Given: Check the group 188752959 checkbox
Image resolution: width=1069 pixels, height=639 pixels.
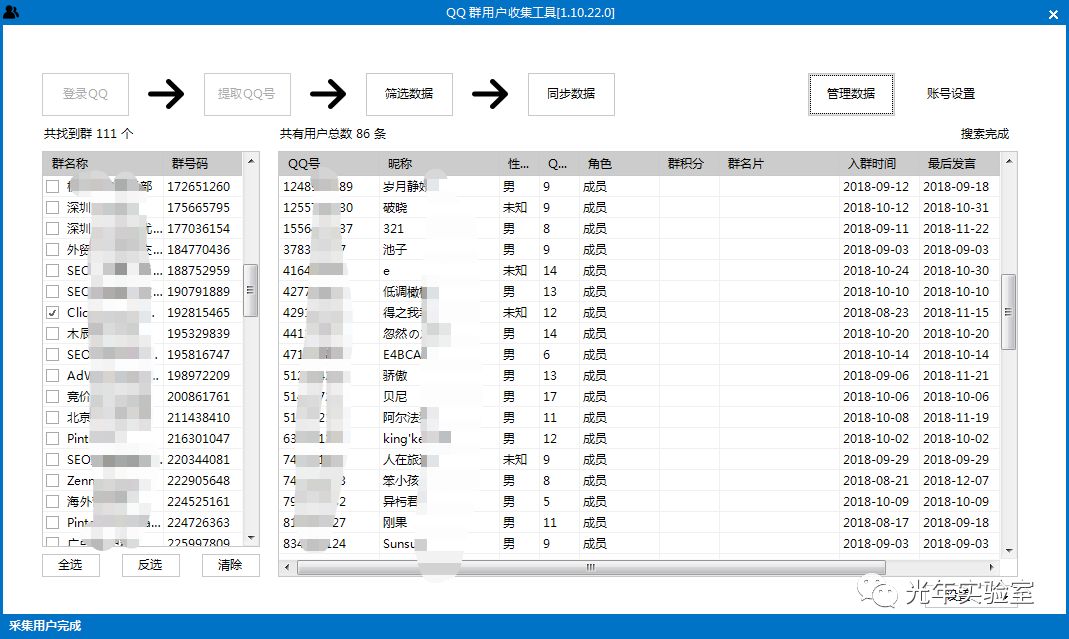Looking at the screenshot, I should [x=52, y=271].
